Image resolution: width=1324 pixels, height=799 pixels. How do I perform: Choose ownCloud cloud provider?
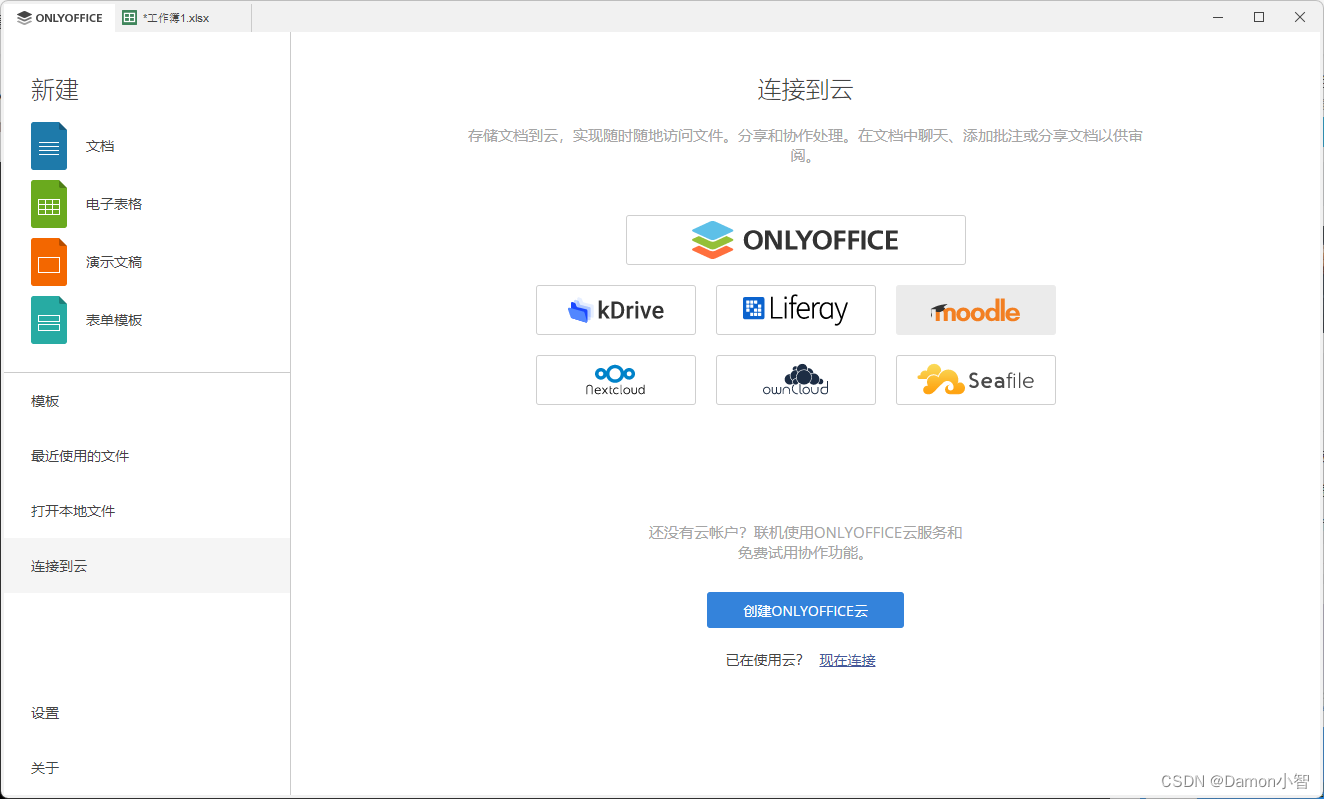point(796,380)
